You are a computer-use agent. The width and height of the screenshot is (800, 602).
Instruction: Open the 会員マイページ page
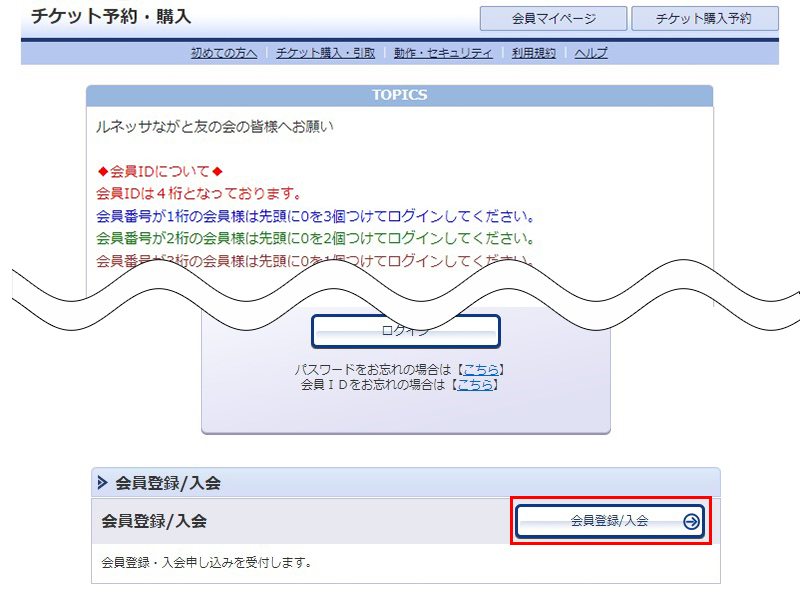553,19
